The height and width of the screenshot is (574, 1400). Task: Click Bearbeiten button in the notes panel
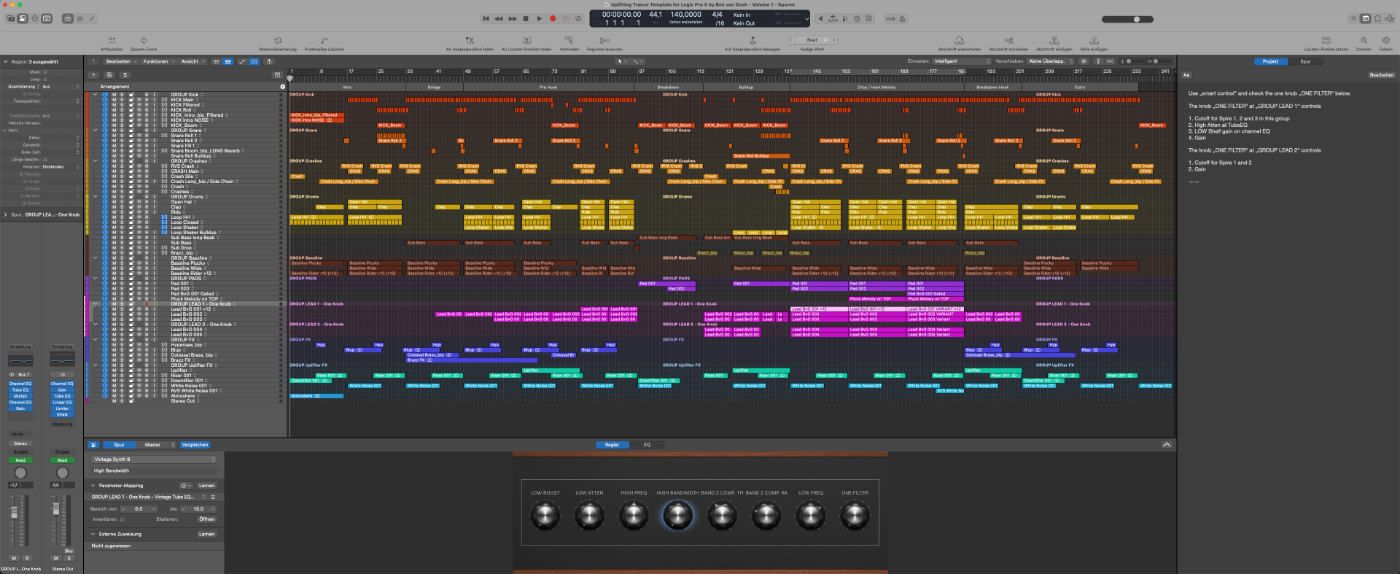(x=1382, y=75)
